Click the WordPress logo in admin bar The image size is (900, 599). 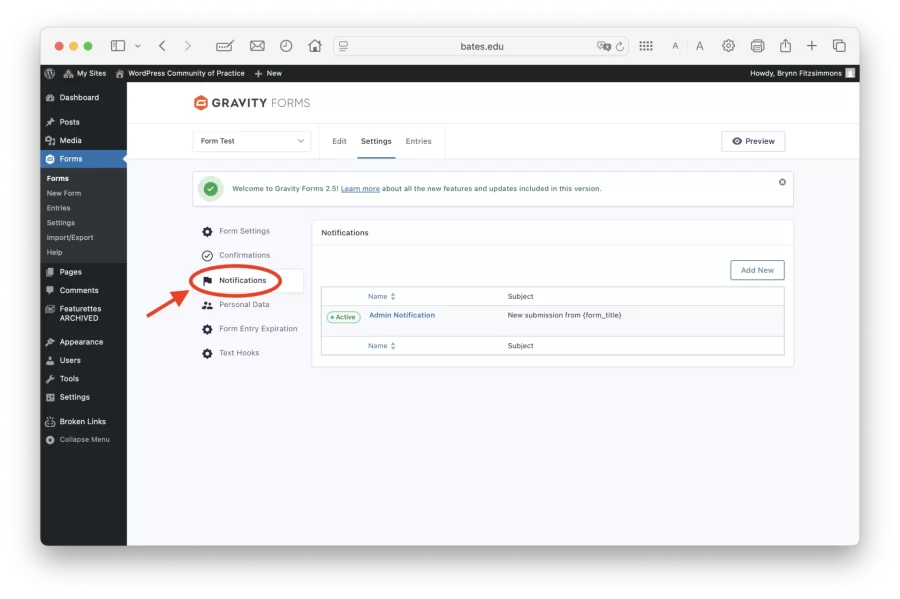48,72
